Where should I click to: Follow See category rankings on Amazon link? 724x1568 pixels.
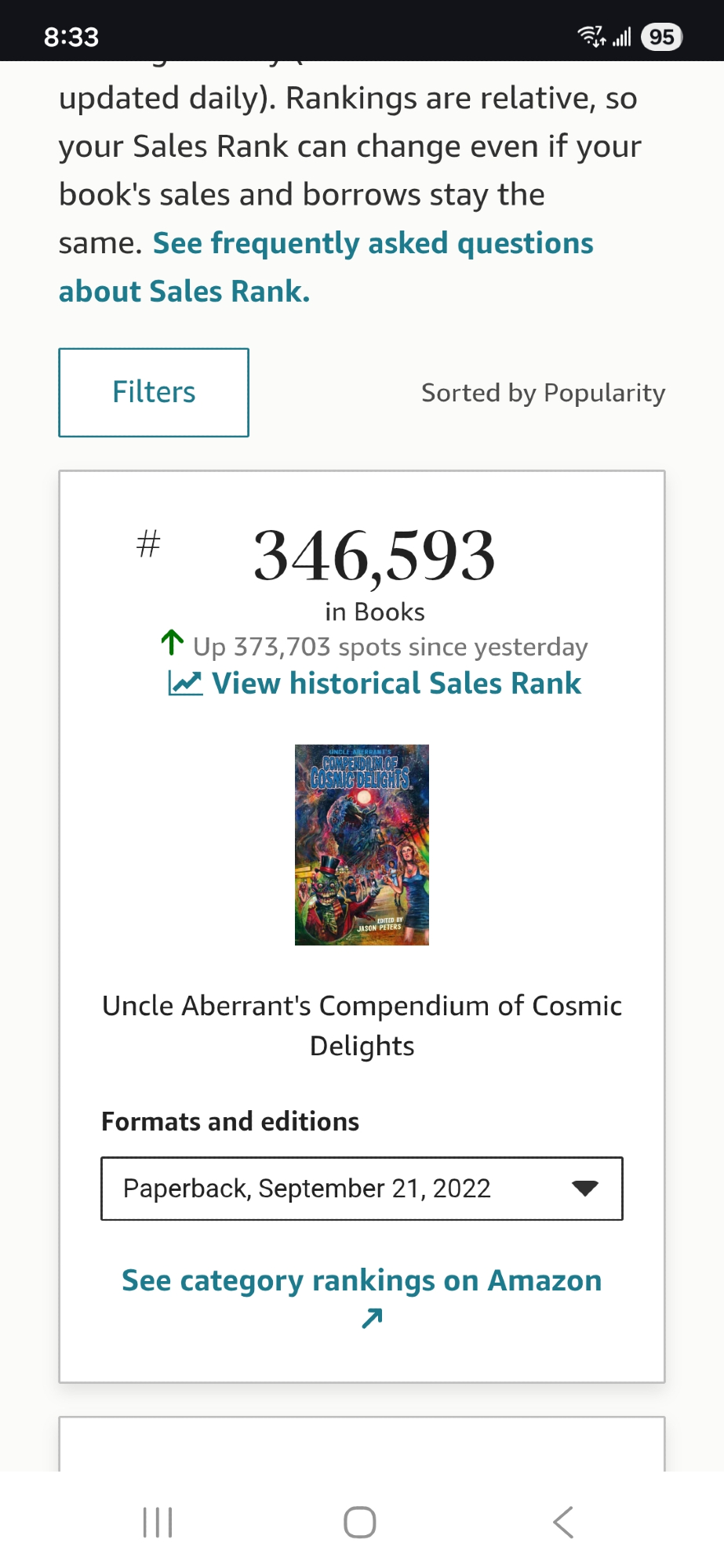pos(362,1281)
